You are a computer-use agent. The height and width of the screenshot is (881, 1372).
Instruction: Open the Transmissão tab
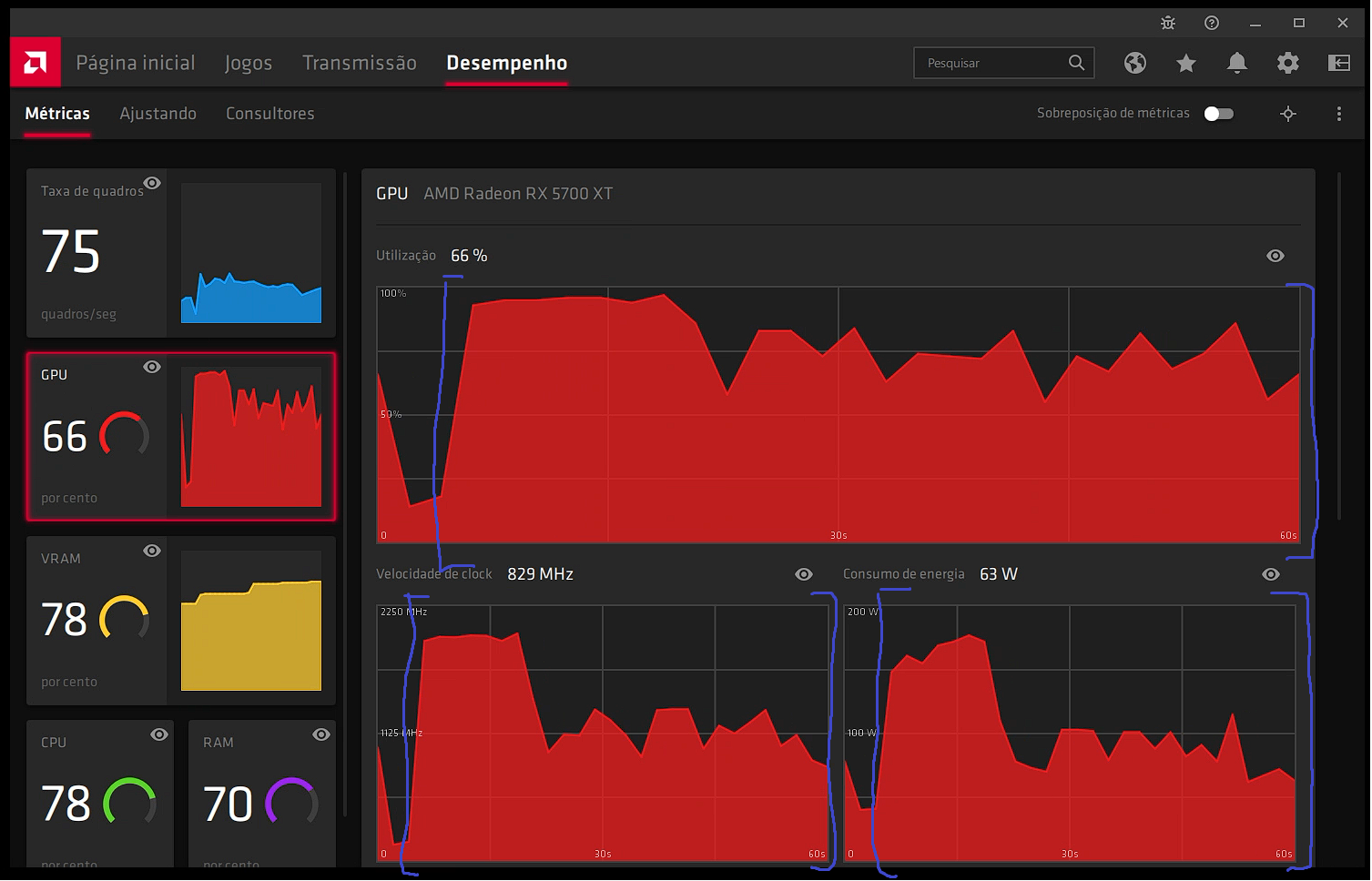[x=360, y=63]
